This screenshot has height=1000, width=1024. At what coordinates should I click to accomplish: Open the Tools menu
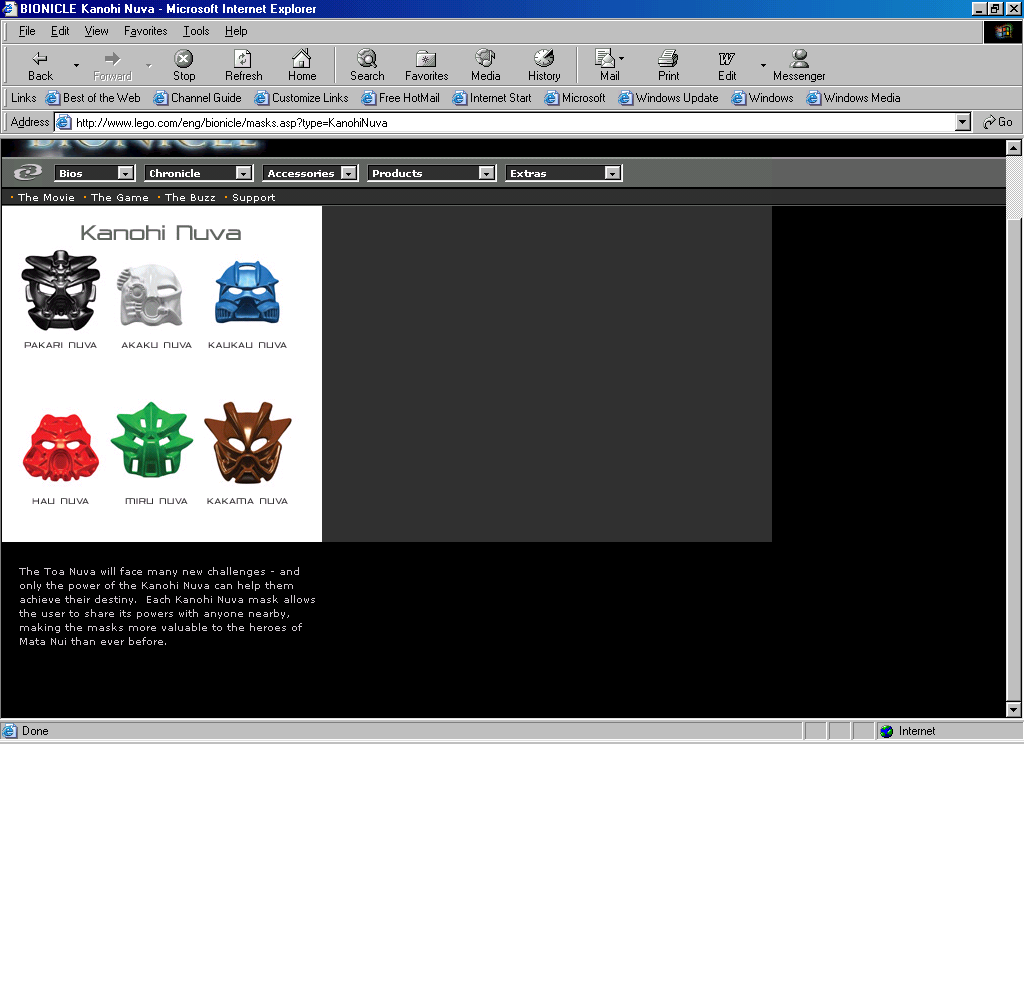pyautogui.click(x=196, y=31)
